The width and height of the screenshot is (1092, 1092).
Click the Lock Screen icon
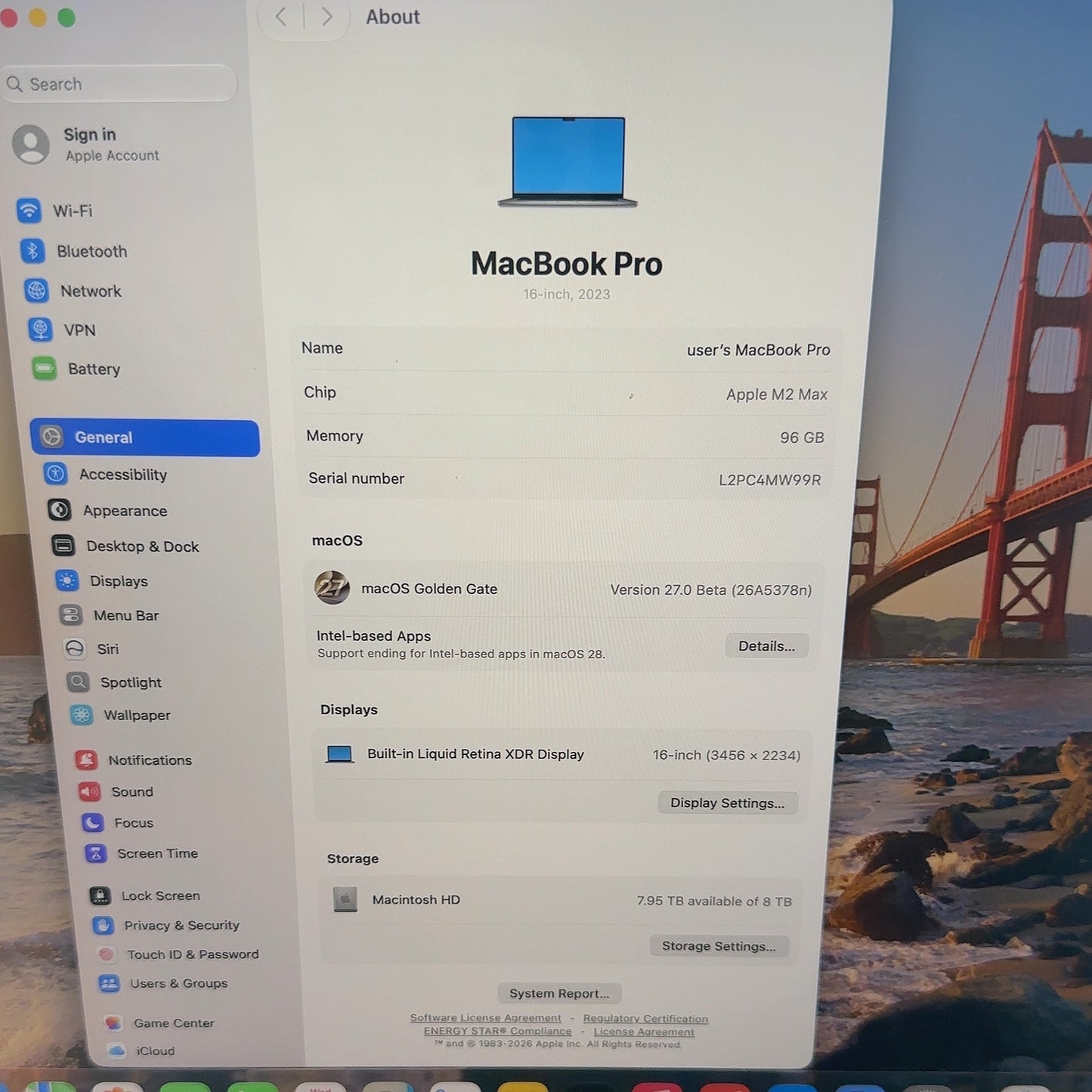pyautogui.click(x=100, y=896)
